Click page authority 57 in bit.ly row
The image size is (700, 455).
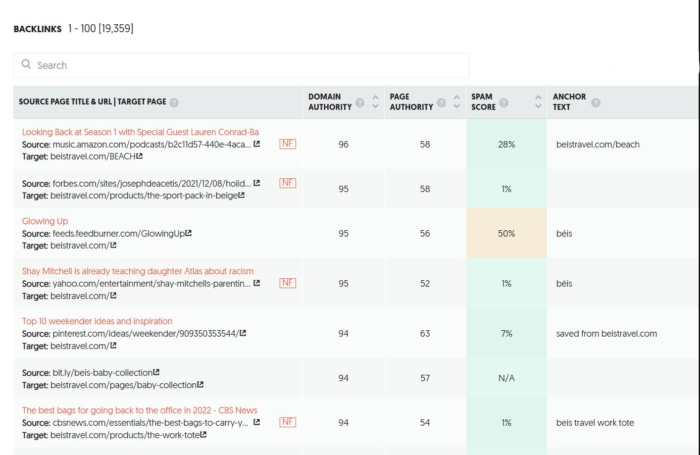point(425,378)
